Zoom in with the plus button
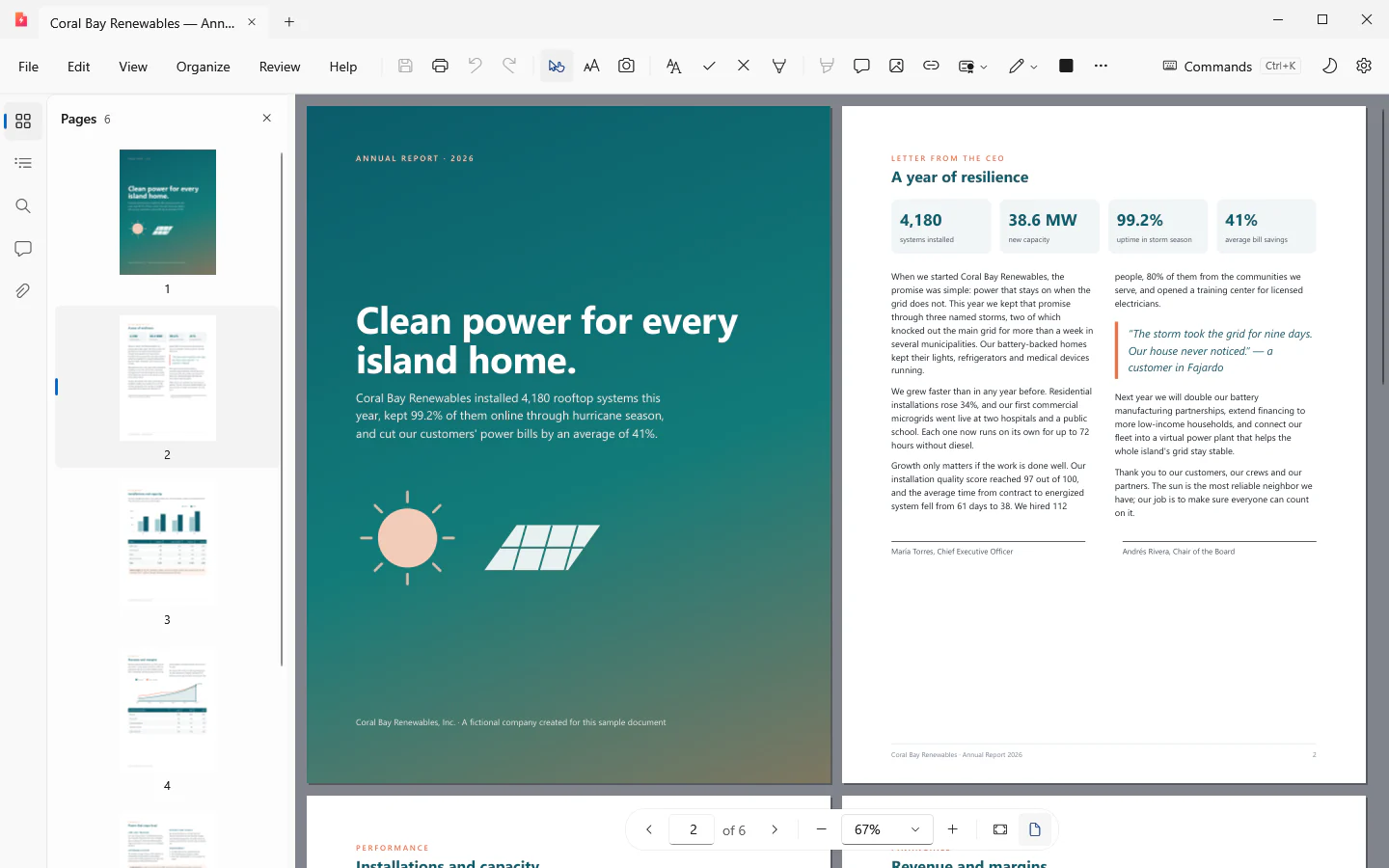This screenshot has width=1389, height=868. 952,829
